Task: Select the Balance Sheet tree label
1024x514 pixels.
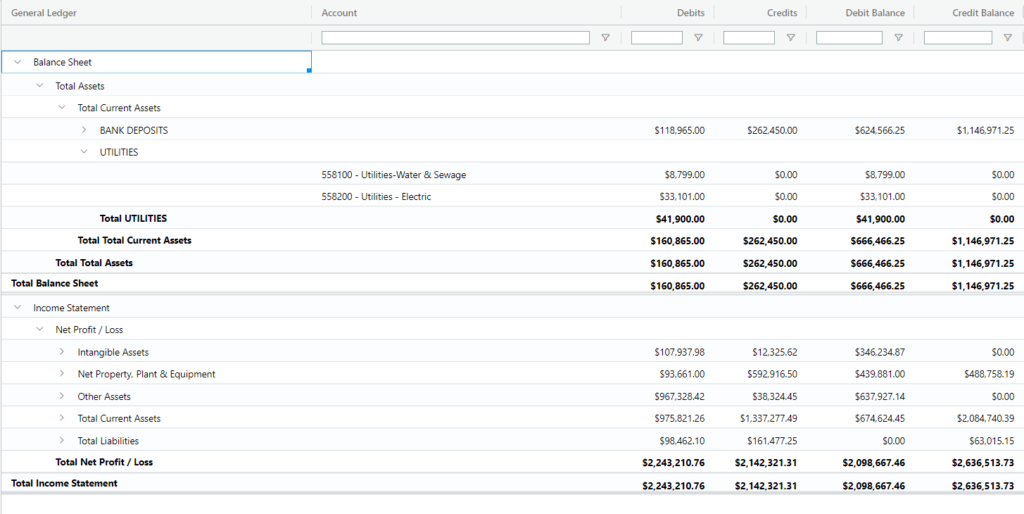Action: [x=63, y=62]
